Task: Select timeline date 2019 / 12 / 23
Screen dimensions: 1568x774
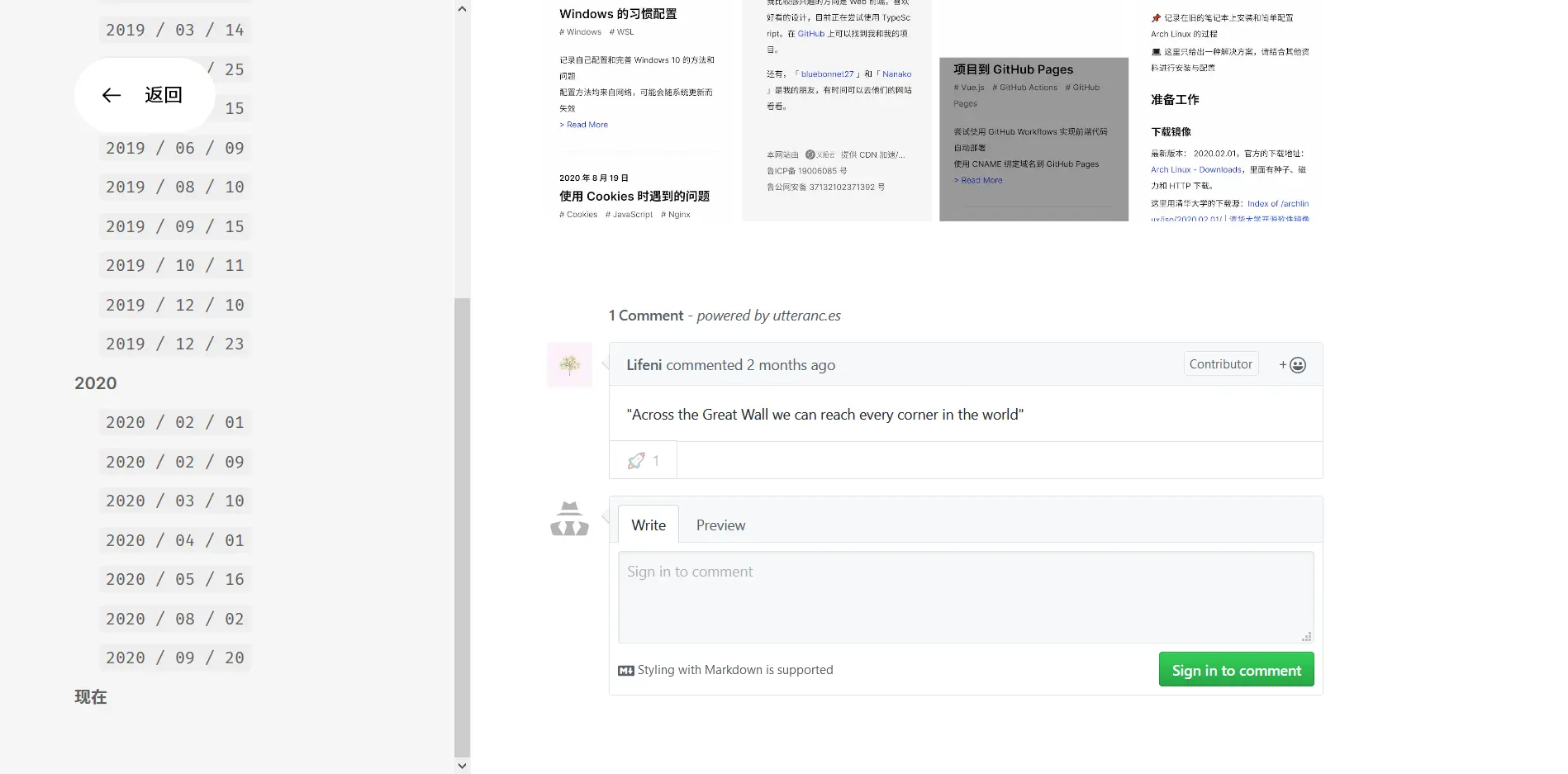Action: coord(175,344)
